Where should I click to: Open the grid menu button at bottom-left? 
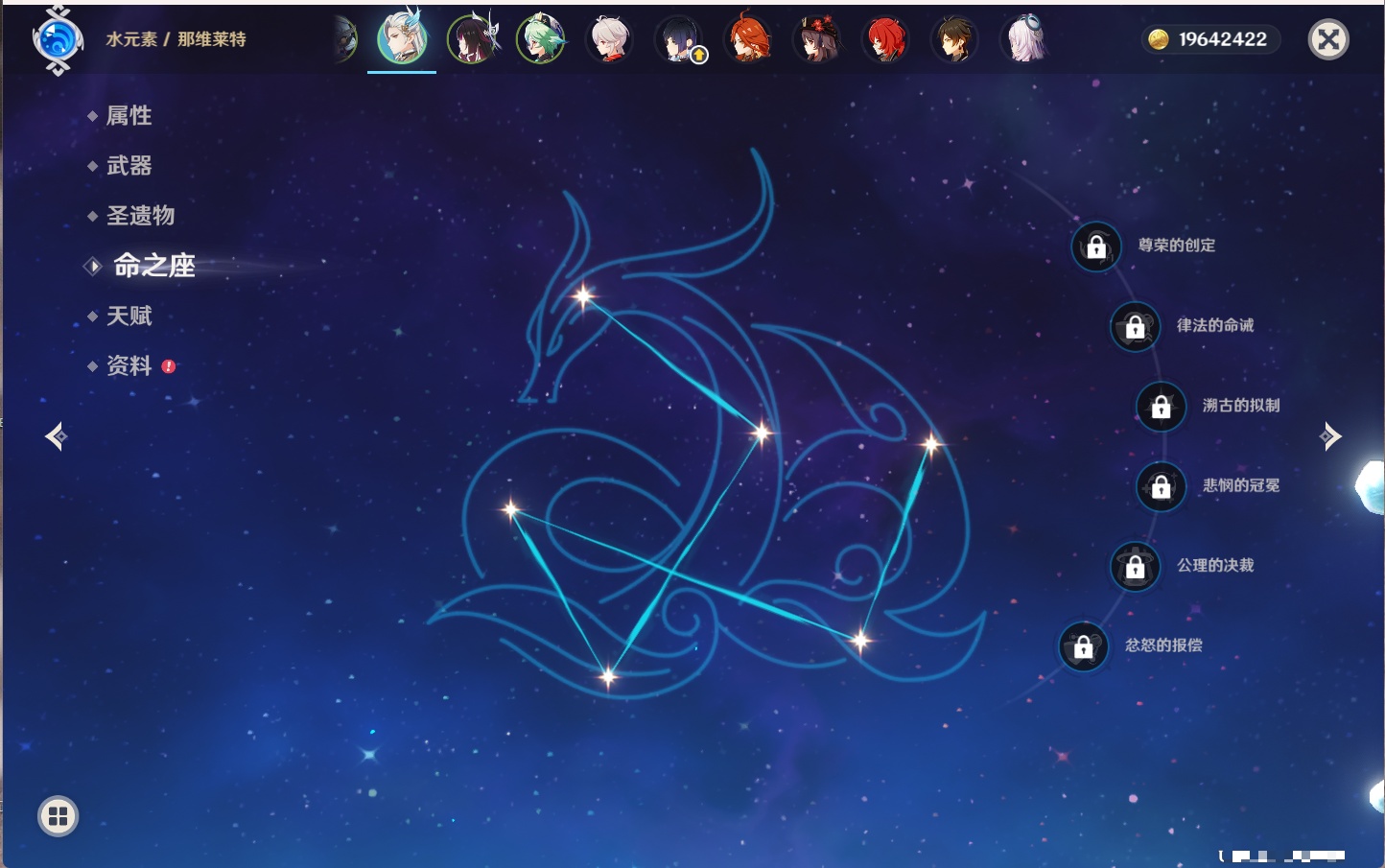[x=58, y=816]
